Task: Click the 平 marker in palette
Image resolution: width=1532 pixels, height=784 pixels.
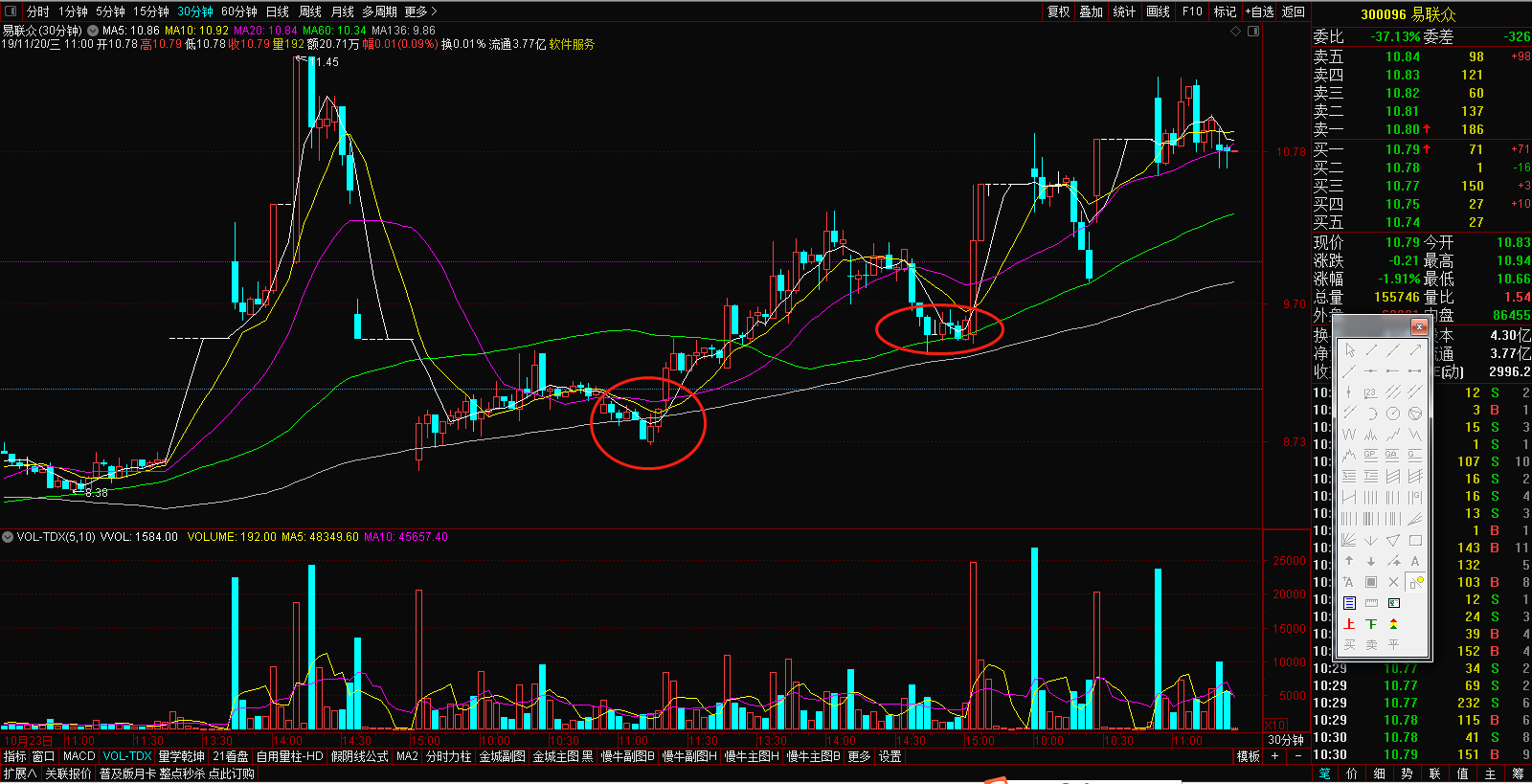Action: click(1393, 644)
